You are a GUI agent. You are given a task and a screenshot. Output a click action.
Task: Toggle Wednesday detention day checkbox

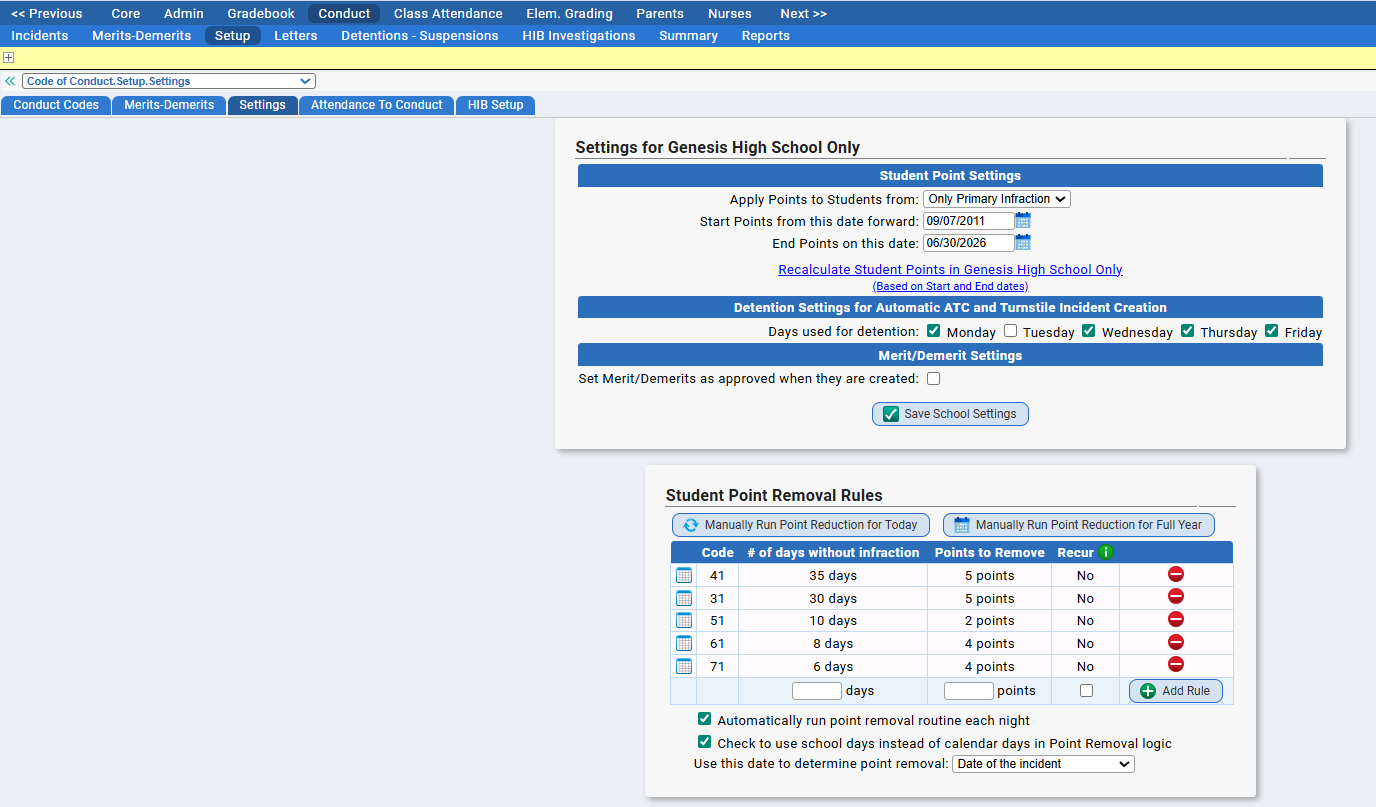pyautogui.click(x=1088, y=331)
